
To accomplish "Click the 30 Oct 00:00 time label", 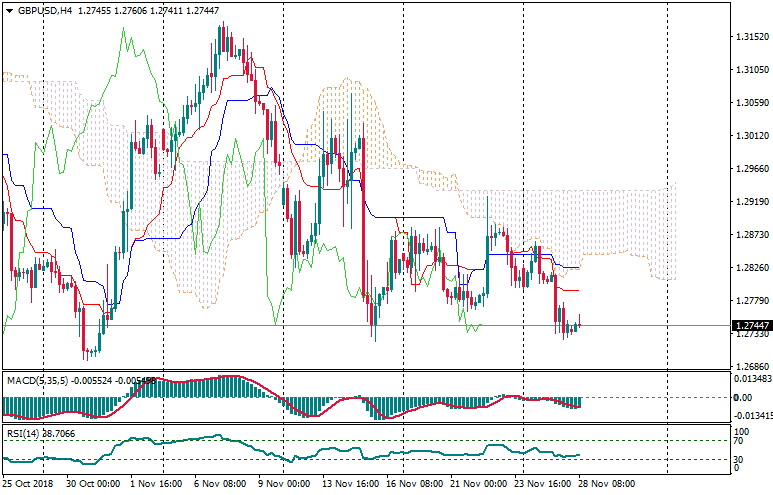I will tap(91, 483).
